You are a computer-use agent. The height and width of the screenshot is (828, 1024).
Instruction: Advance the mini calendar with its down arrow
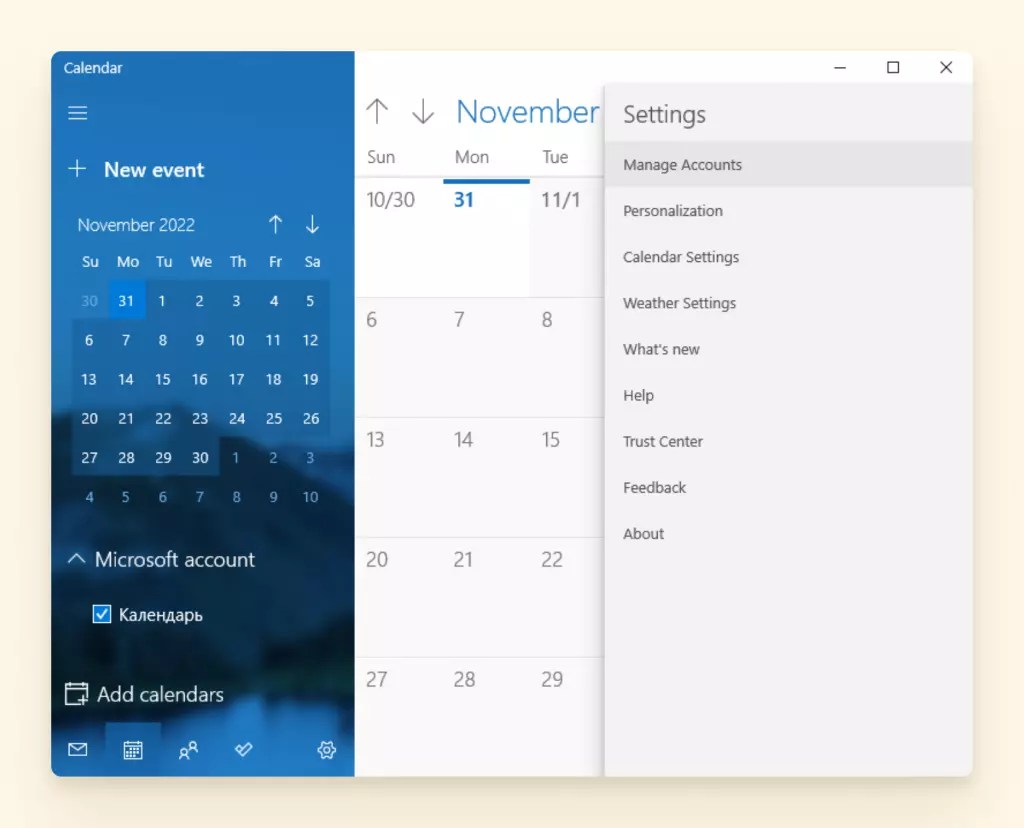click(x=311, y=224)
